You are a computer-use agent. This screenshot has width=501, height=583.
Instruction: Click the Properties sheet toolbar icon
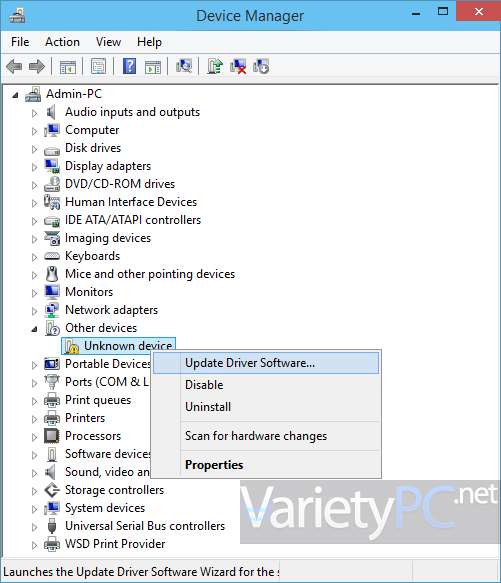point(99,67)
